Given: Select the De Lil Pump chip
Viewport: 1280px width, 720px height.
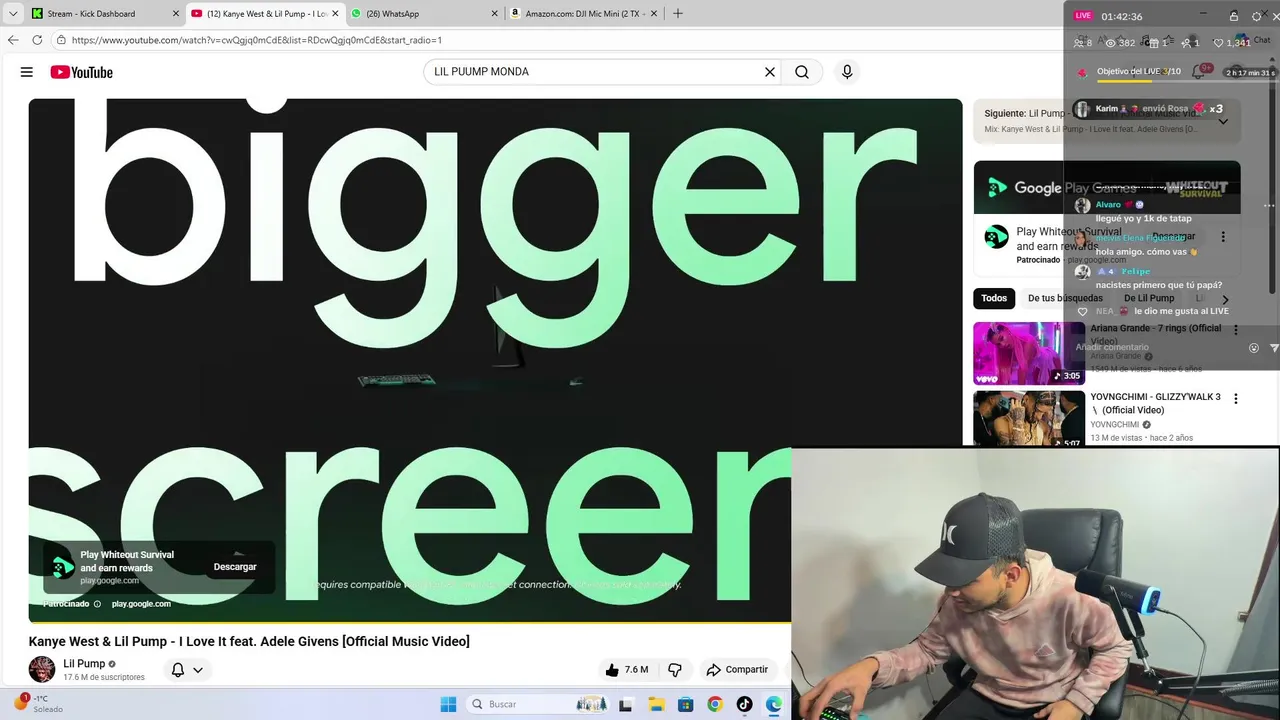Looking at the screenshot, I should (1149, 298).
